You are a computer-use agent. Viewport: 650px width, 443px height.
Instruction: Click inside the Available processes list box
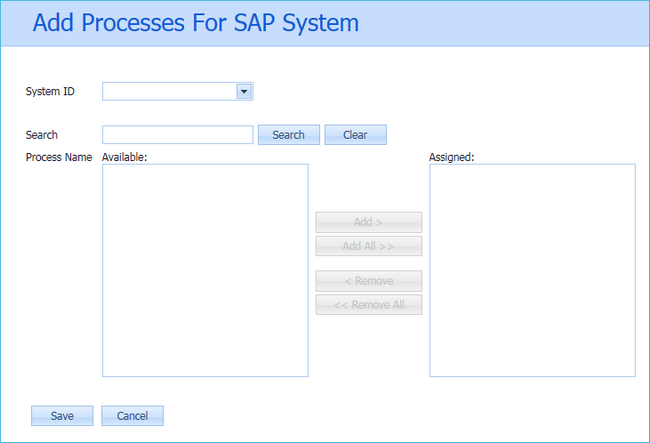tap(205, 270)
